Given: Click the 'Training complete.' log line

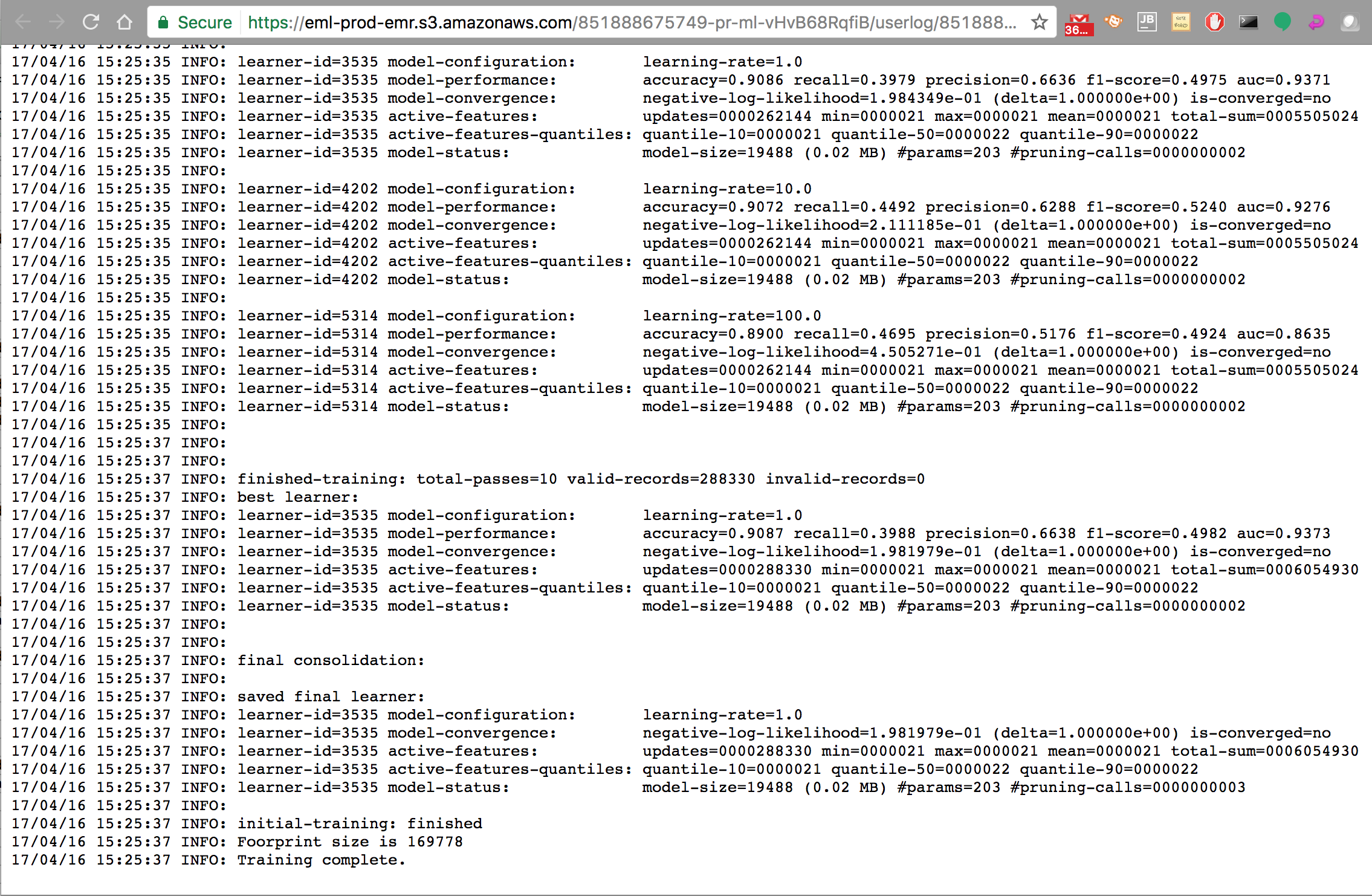Looking at the screenshot, I should coord(320,860).
